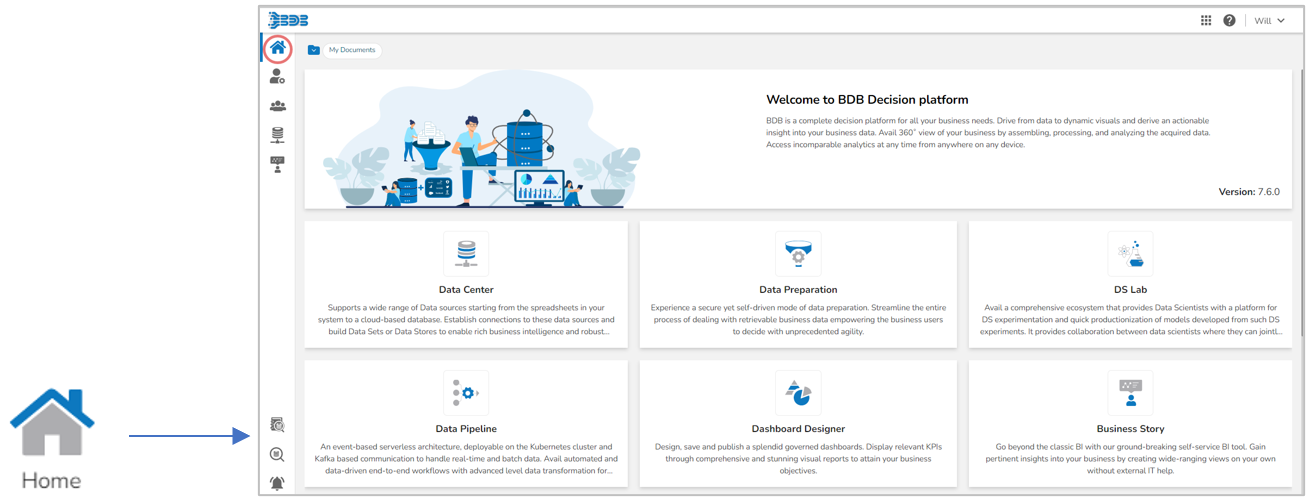Open the Data Pipeline card

(x=466, y=424)
